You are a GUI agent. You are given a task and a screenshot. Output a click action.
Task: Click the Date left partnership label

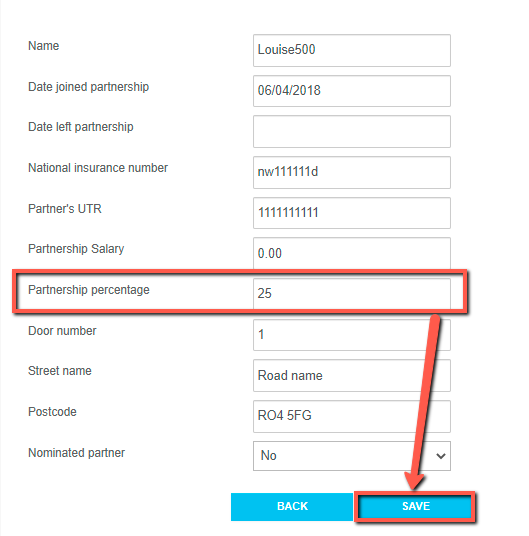[81, 127]
